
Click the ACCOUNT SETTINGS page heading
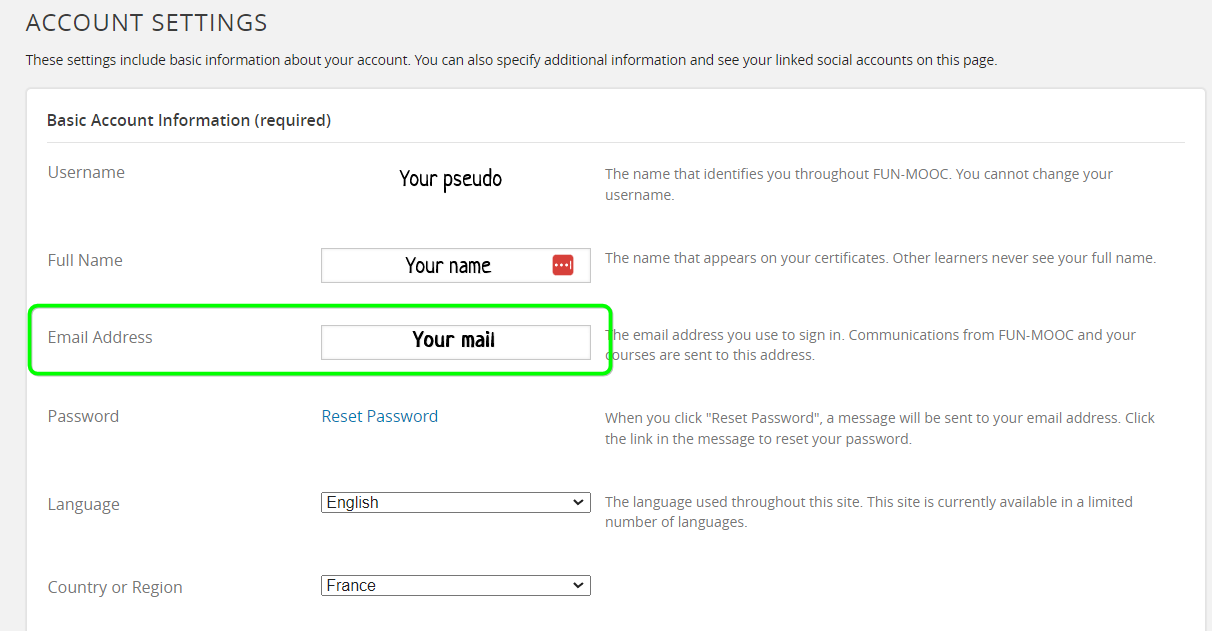146,22
